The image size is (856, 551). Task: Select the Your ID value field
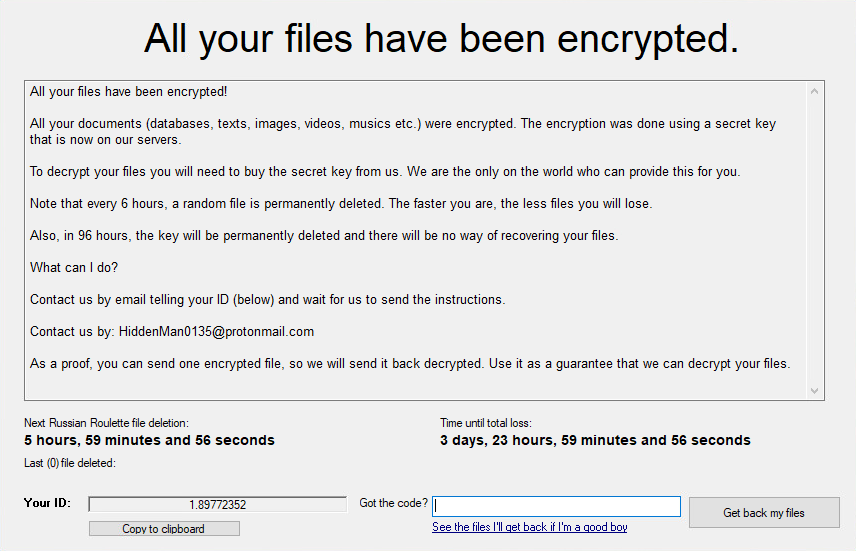coord(217,505)
